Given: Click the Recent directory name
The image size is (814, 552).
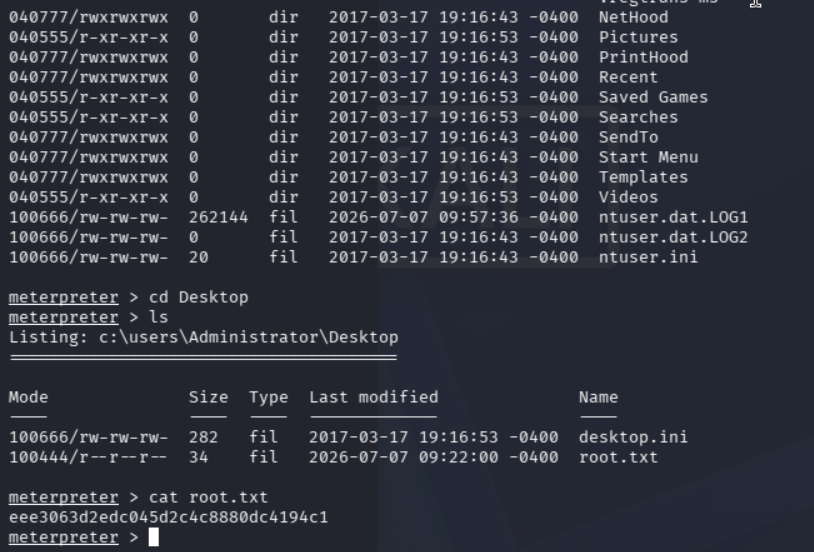Looking at the screenshot, I should coord(628,77).
